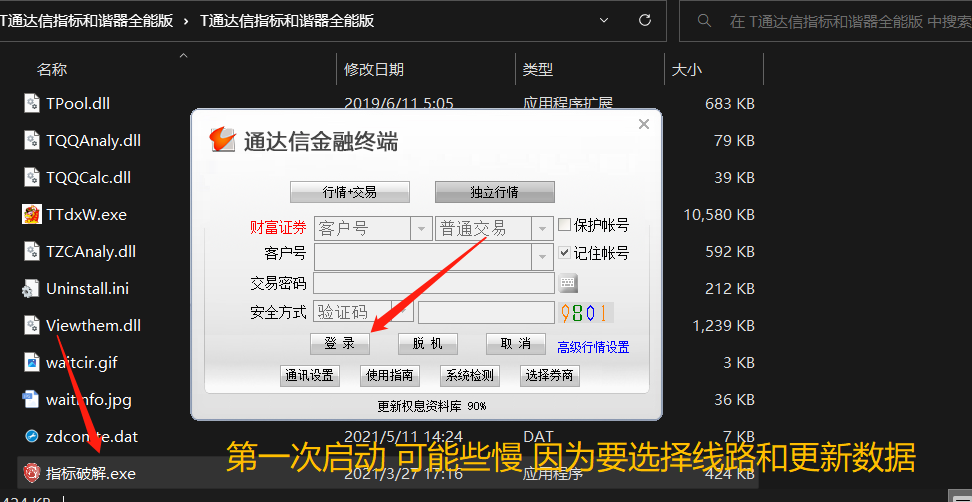
Task: Click the TTdxW.exe application icon
Action: coord(32,214)
